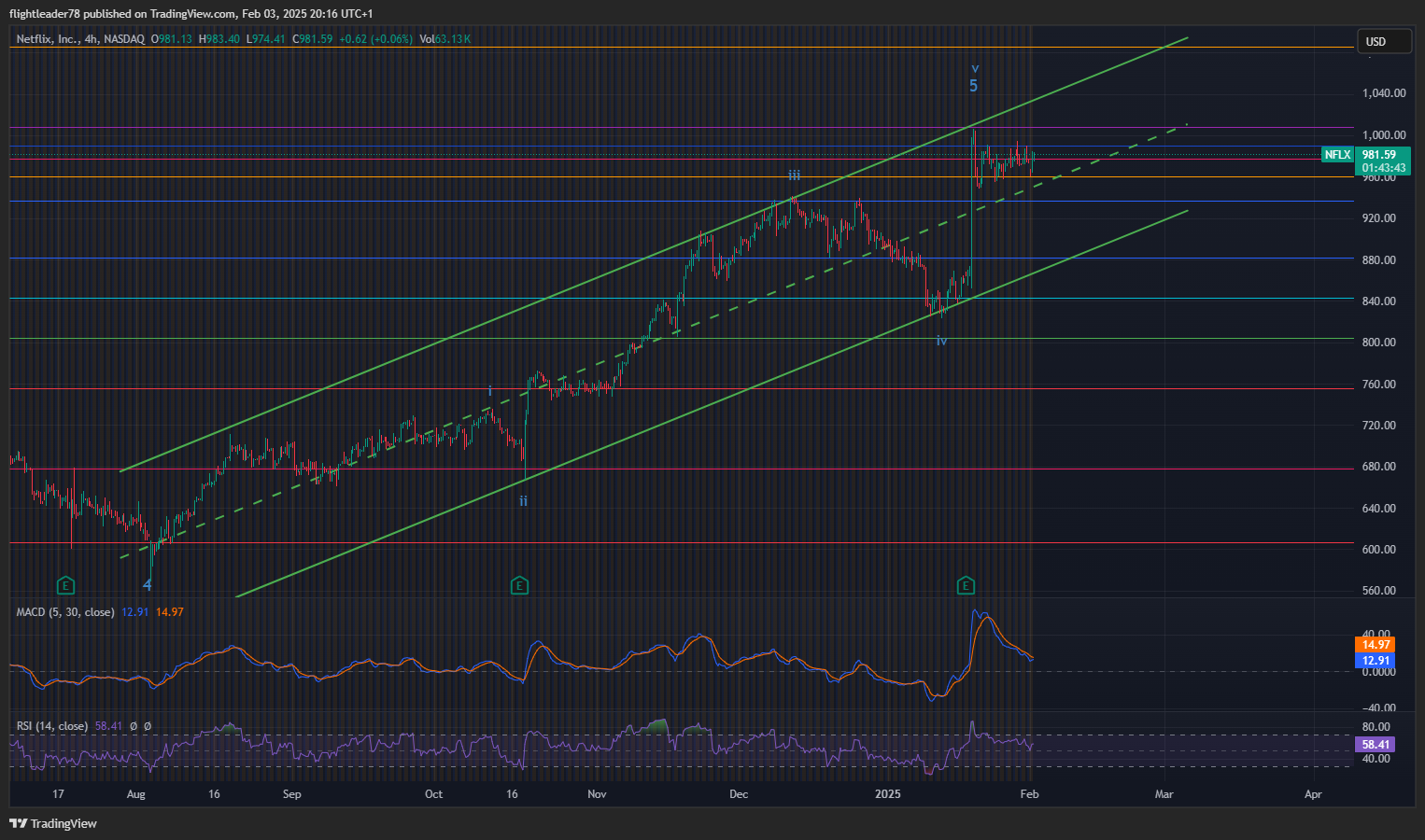Click the mid-October earnings E marker
Viewport: 1425px width, 840px height.
tap(520, 586)
